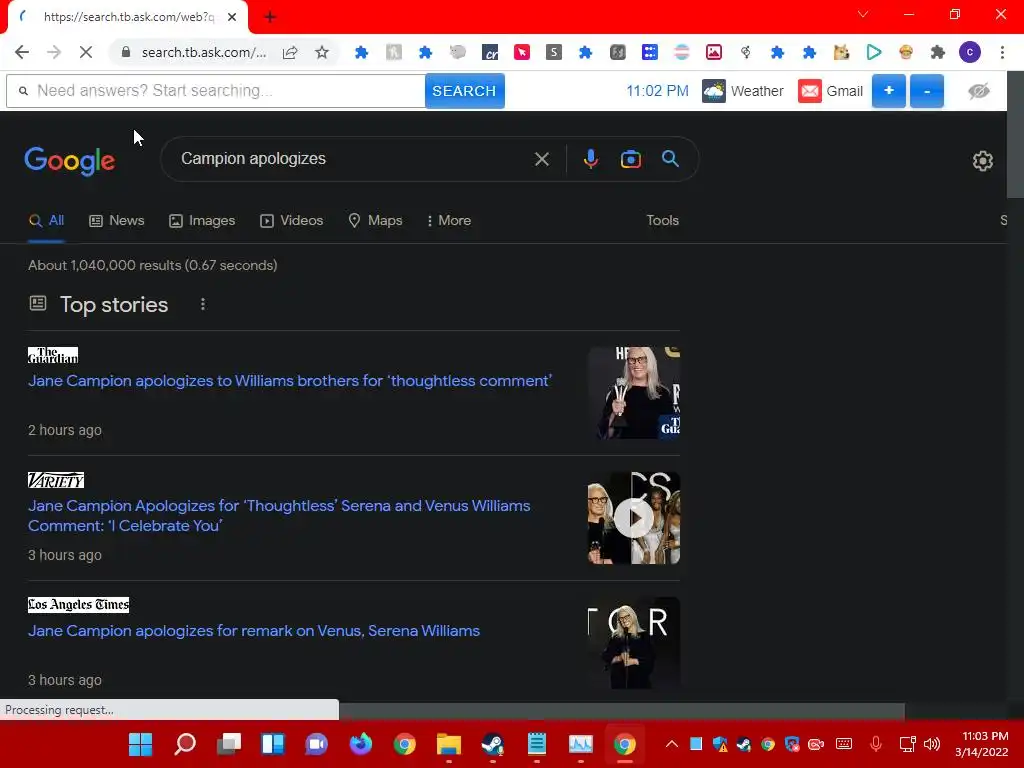This screenshot has width=1024, height=768.
Task: Click the volume speaker tray icon
Action: 932,744
